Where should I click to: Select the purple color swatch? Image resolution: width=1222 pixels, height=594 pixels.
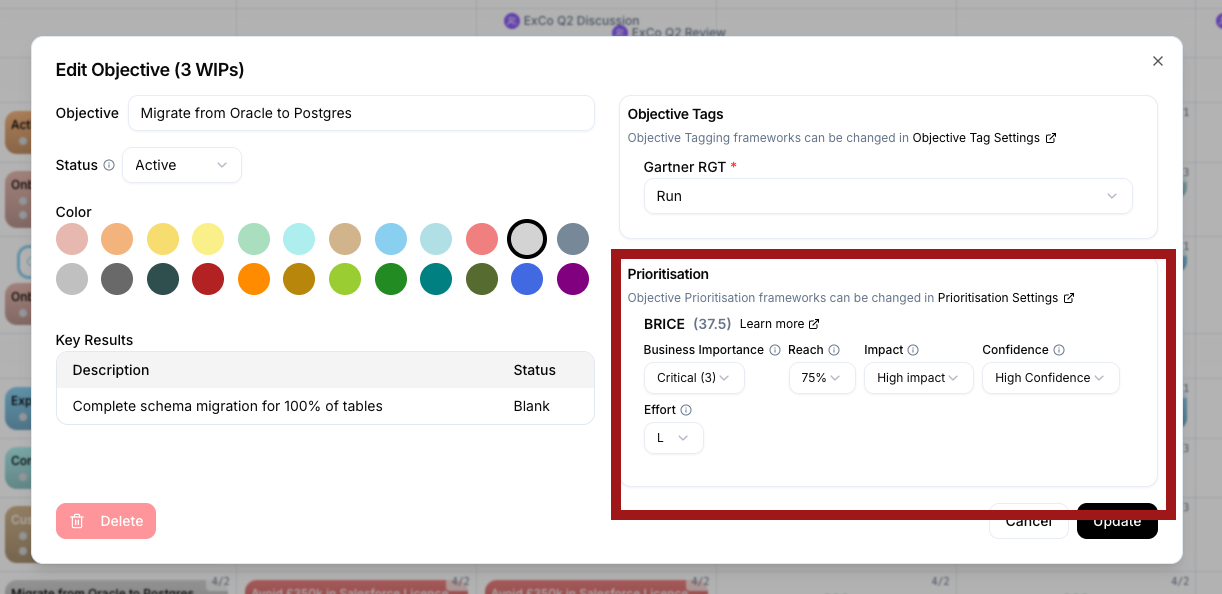pos(573,279)
